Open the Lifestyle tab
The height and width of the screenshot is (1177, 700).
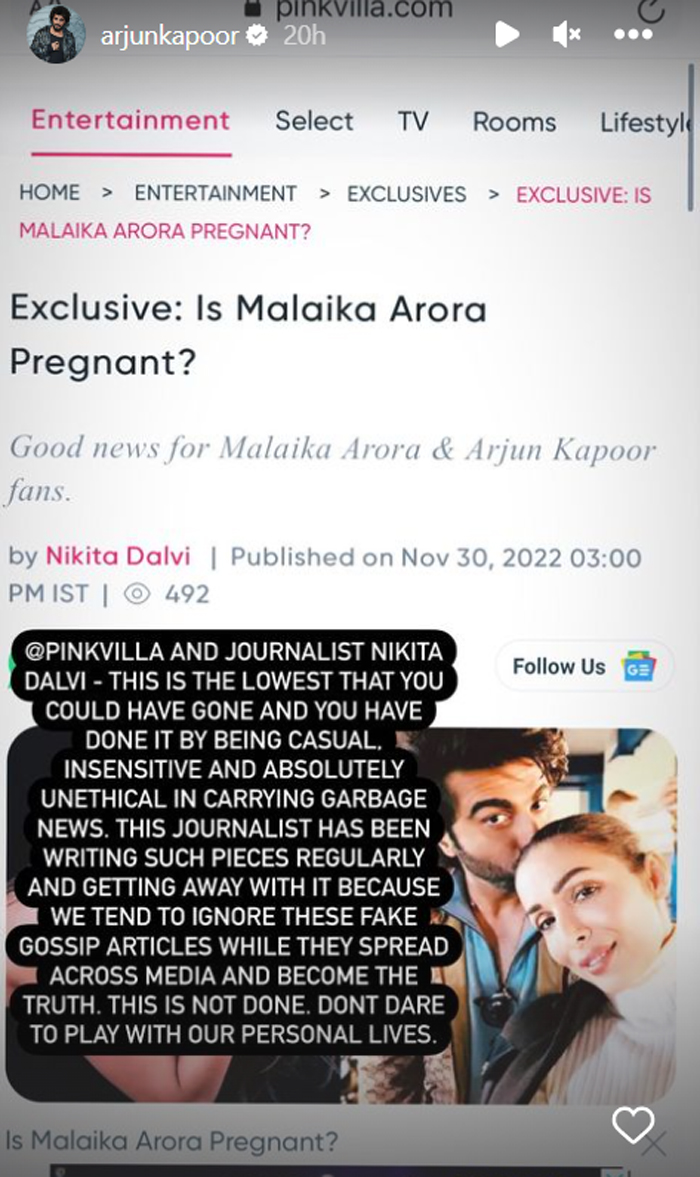645,122
